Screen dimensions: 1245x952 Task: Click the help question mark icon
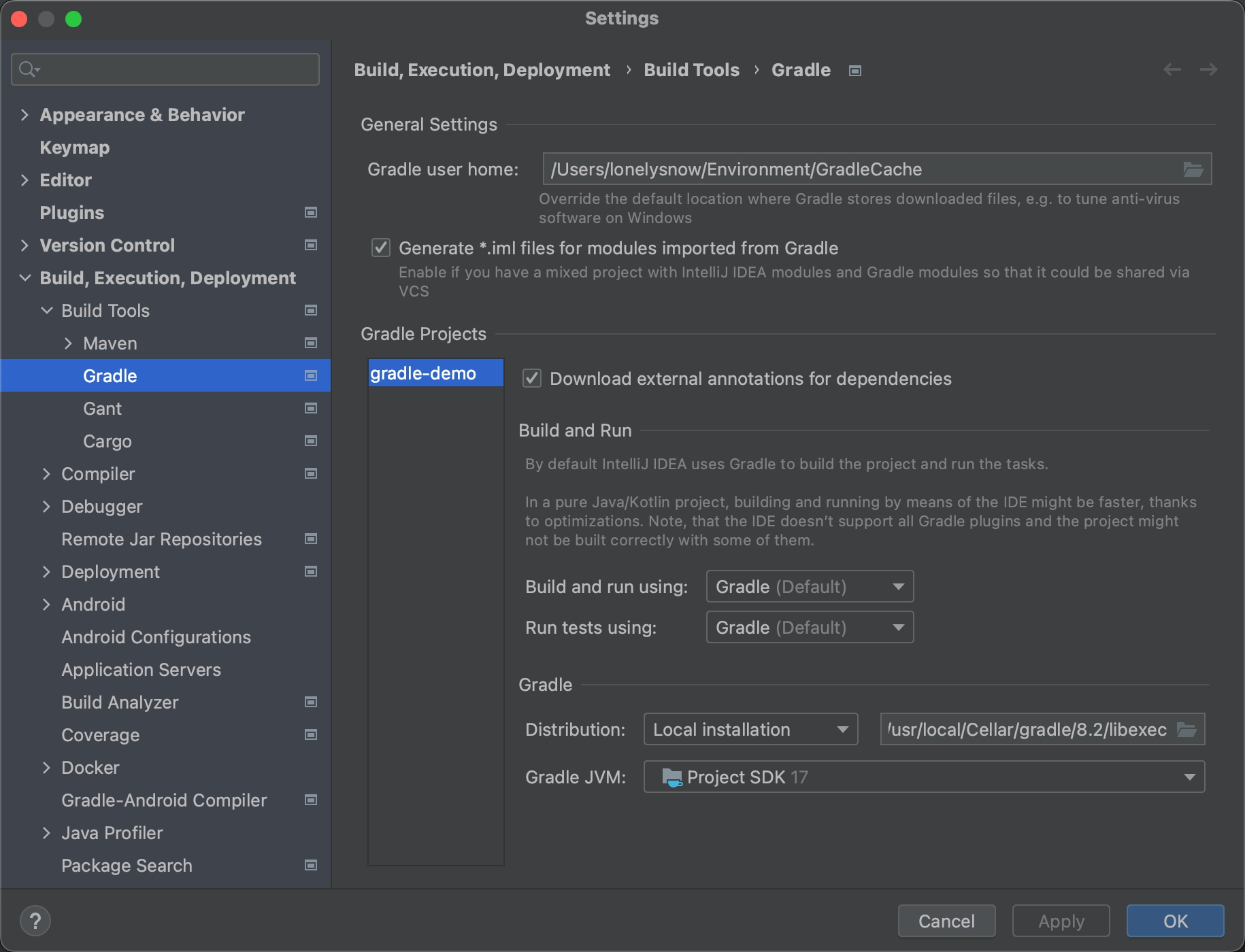[35, 921]
